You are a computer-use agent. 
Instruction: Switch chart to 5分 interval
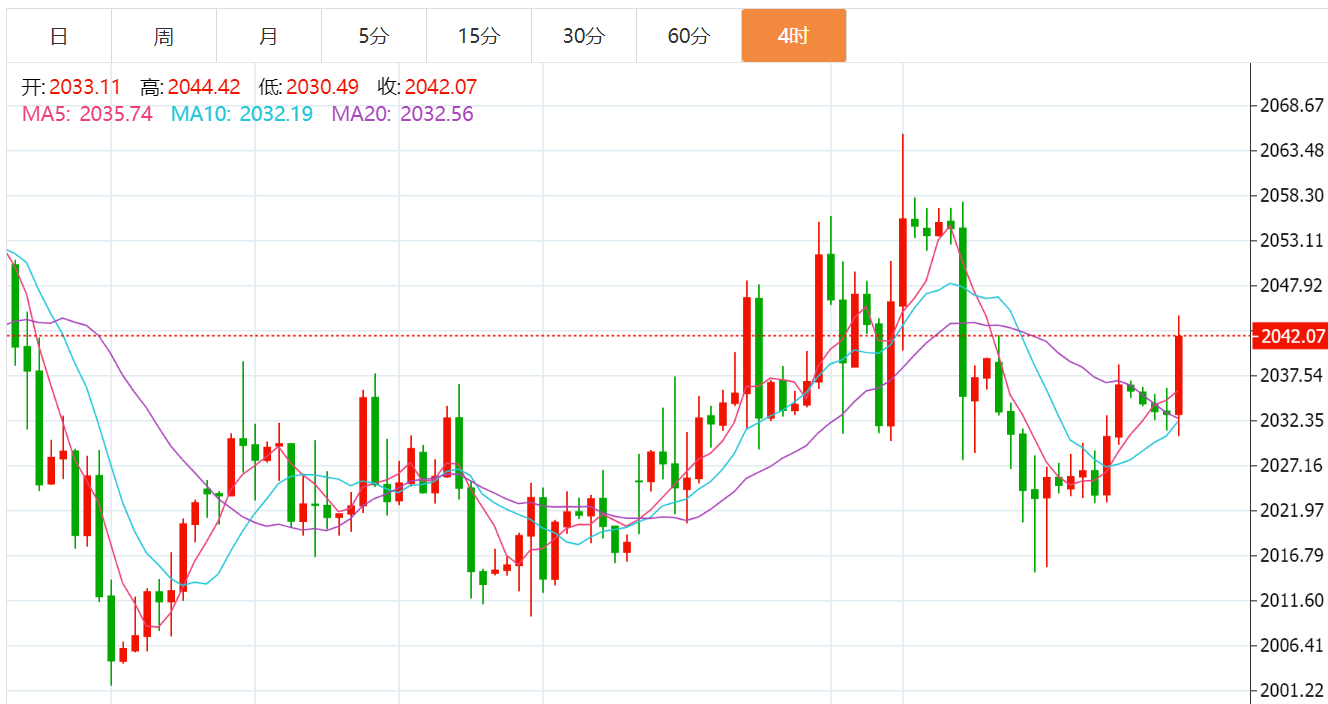click(374, 36)
